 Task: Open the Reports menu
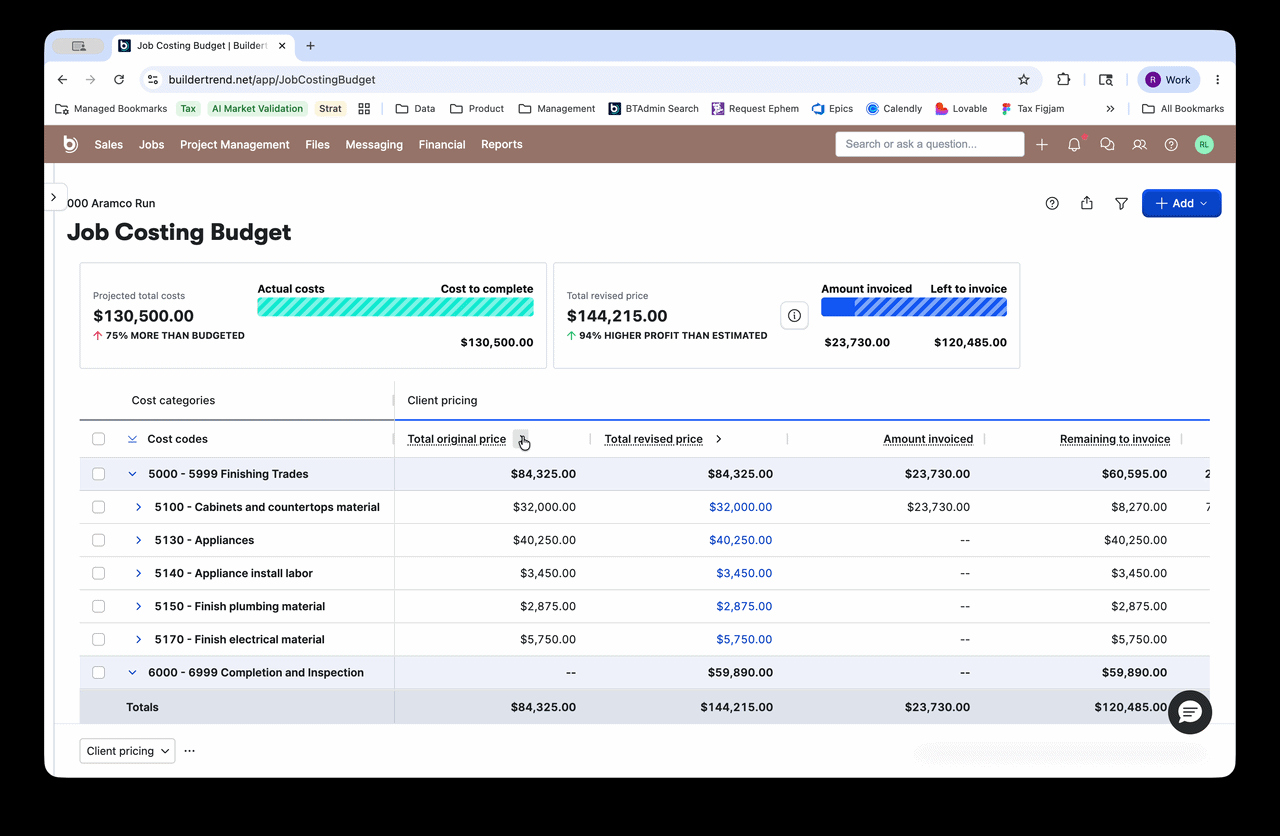pos(502,145)
